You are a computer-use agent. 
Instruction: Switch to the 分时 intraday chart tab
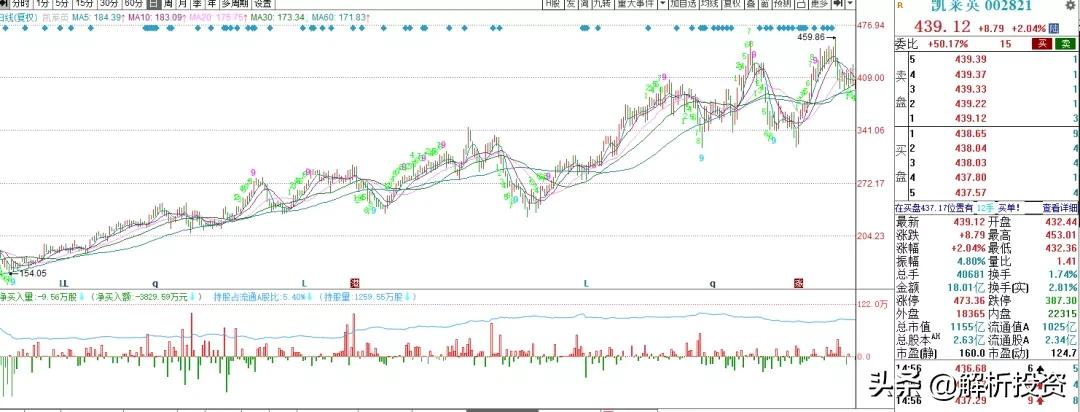tap(21, 3)
